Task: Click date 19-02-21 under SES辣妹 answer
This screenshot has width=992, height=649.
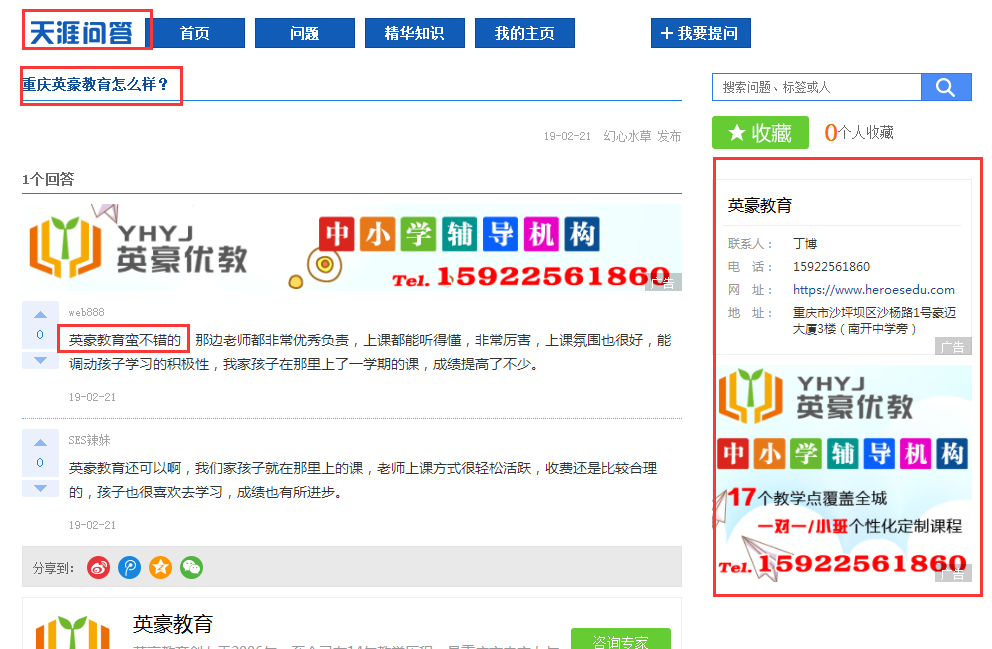Action: point(92,525)
